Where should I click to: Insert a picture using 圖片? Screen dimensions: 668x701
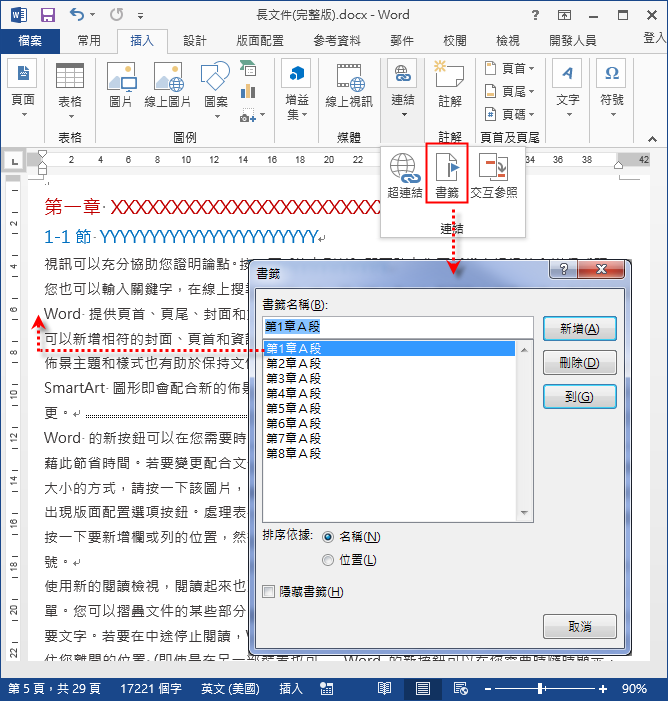tap(121, 85)
